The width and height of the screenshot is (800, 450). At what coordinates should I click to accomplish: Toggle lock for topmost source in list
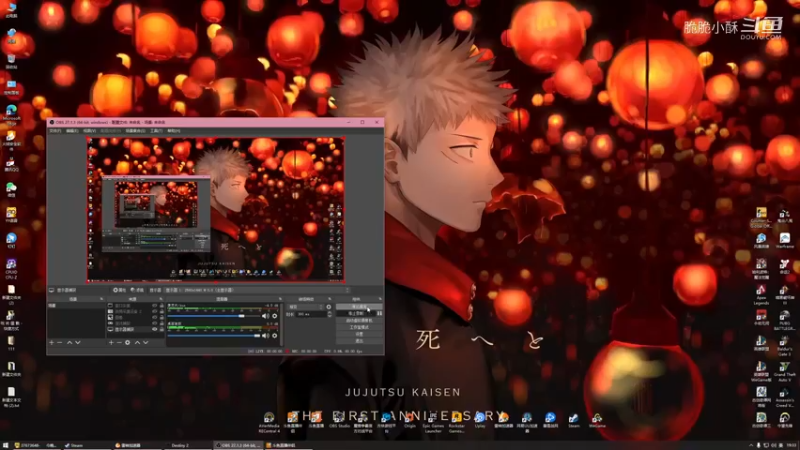tap(162, 306)
